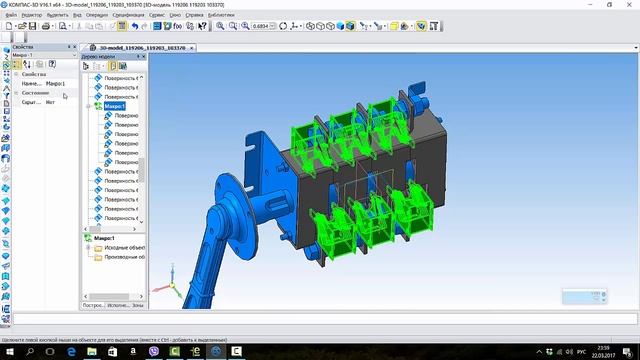Close the 'Дерево модели' panel

pyautogui.click(x=144, y=57)
